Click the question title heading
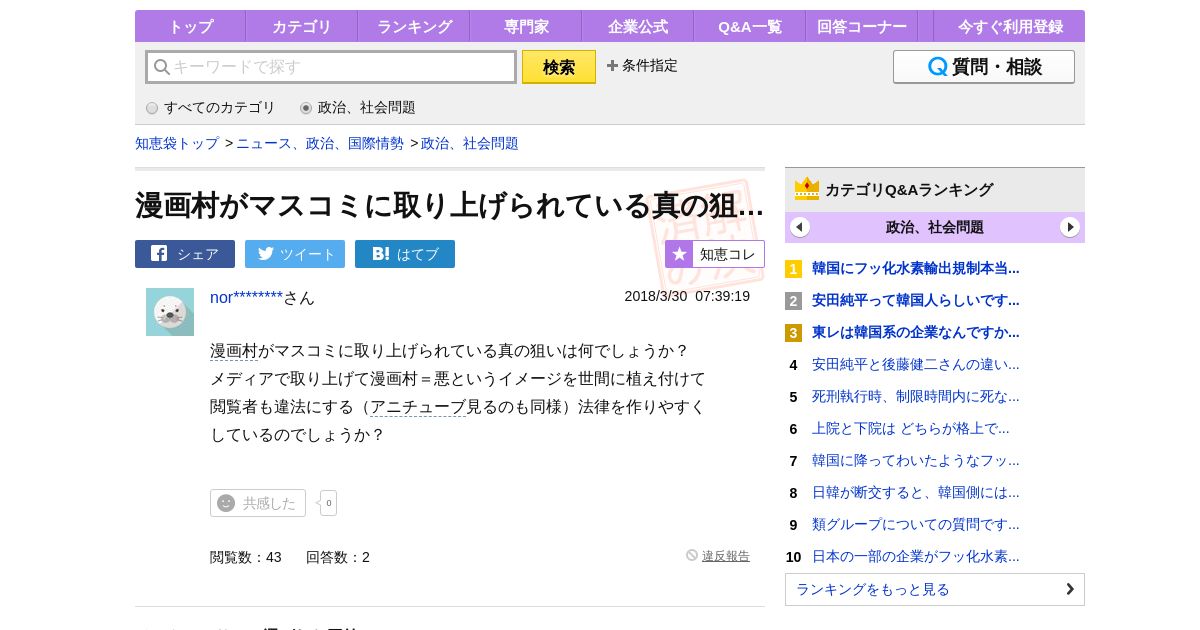1200x630 pixels. [x=450, y=206]
